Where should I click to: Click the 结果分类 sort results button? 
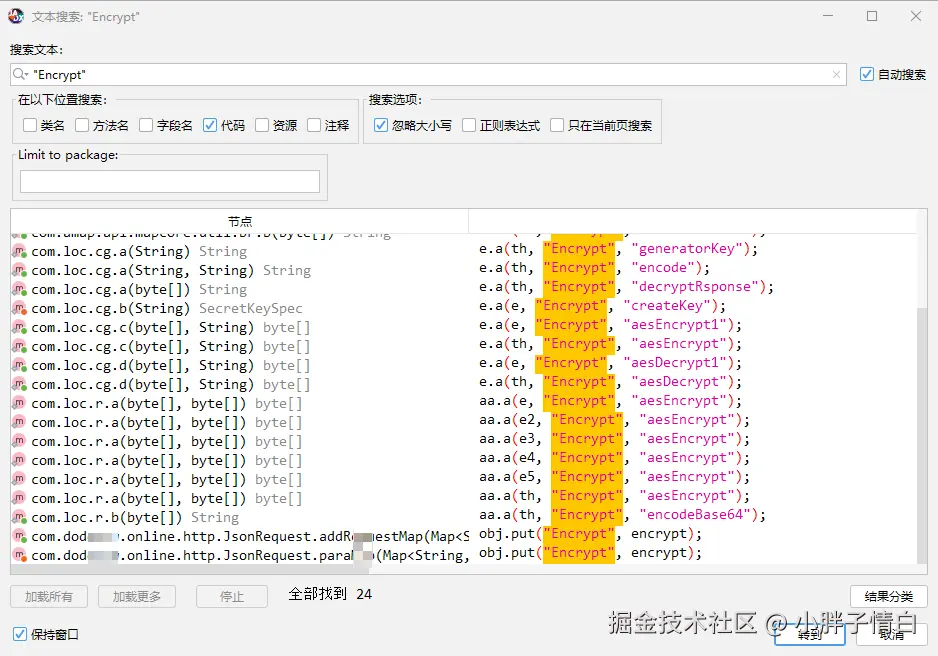coord(888,596)
